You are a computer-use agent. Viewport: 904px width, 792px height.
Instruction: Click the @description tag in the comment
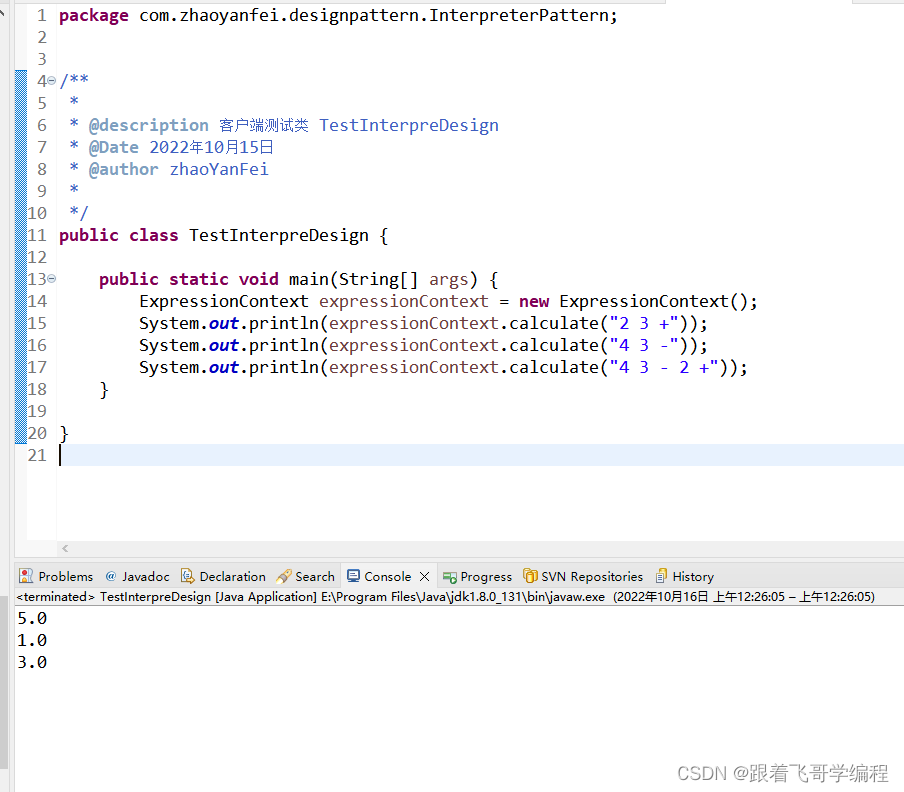pyautogui.click(x=148, y=125)
